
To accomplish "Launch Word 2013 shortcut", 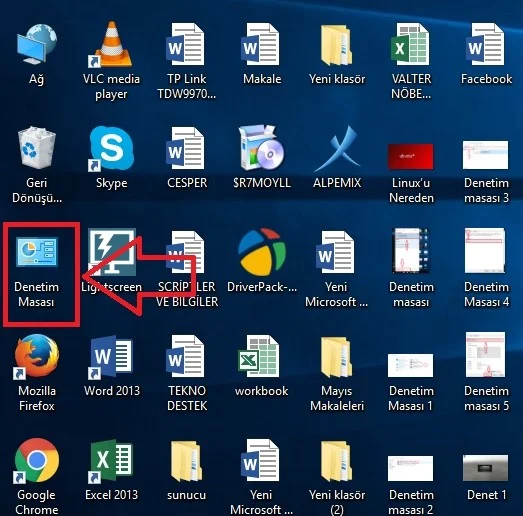I will [111, 357].
